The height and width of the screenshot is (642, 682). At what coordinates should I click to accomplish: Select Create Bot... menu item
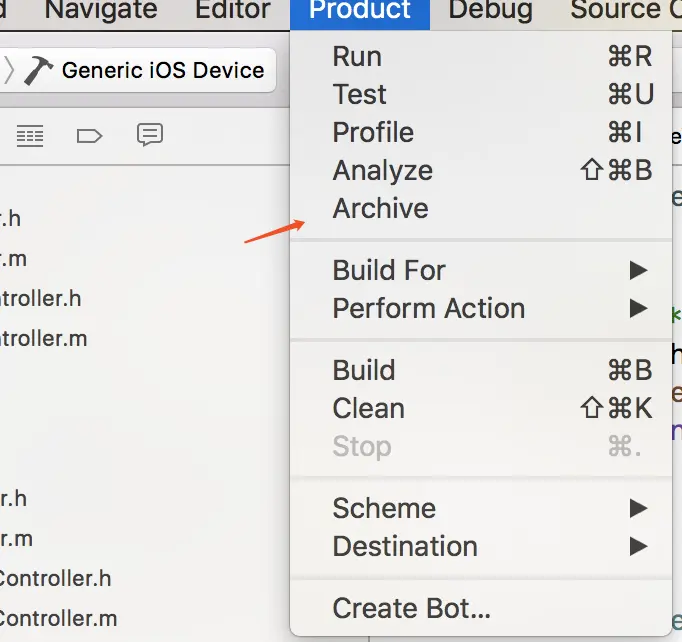tap(481, 608)
